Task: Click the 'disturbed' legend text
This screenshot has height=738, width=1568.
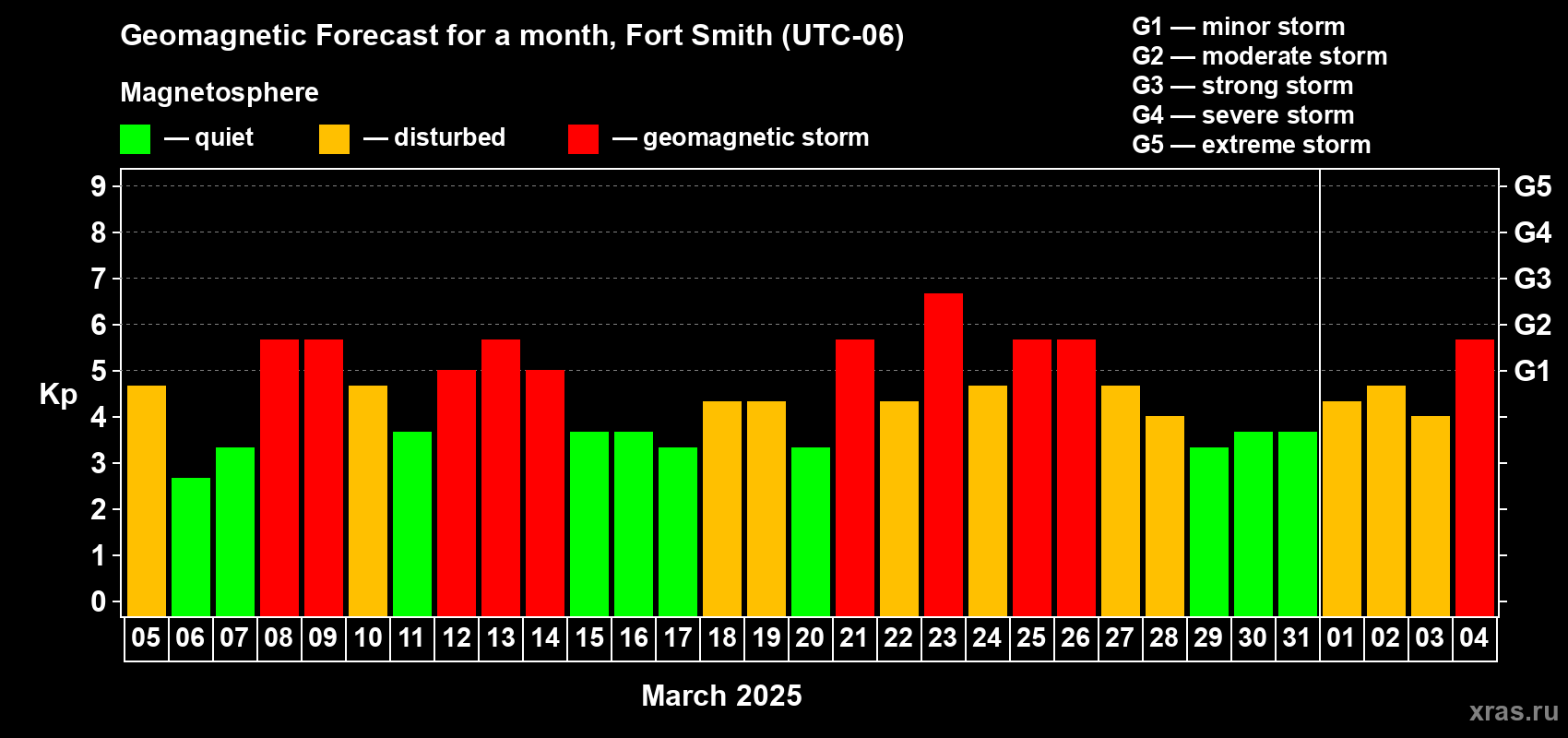Action: [449, 137]
